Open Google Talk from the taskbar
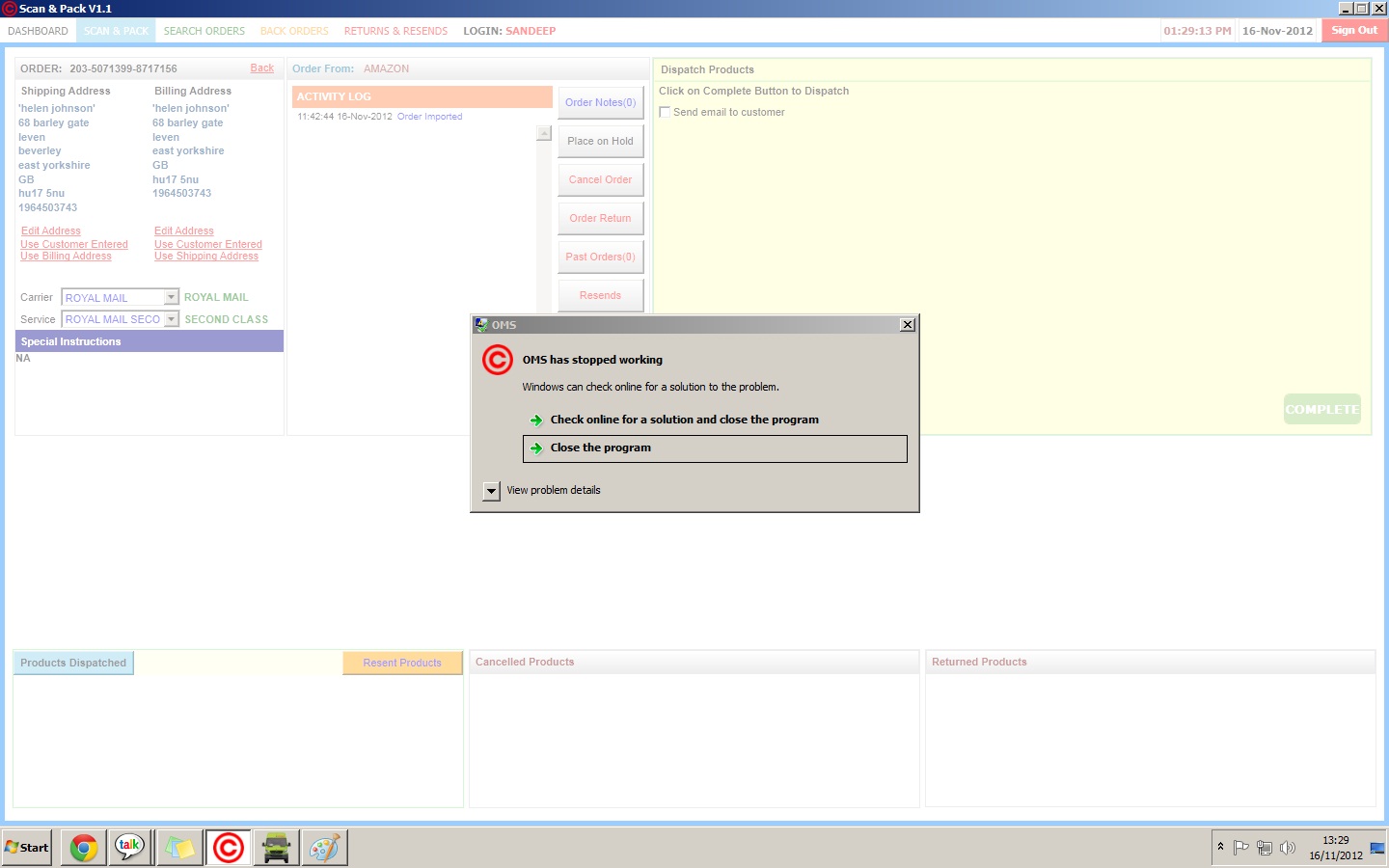Viewport: 1389px width, 868px height. 130,848
